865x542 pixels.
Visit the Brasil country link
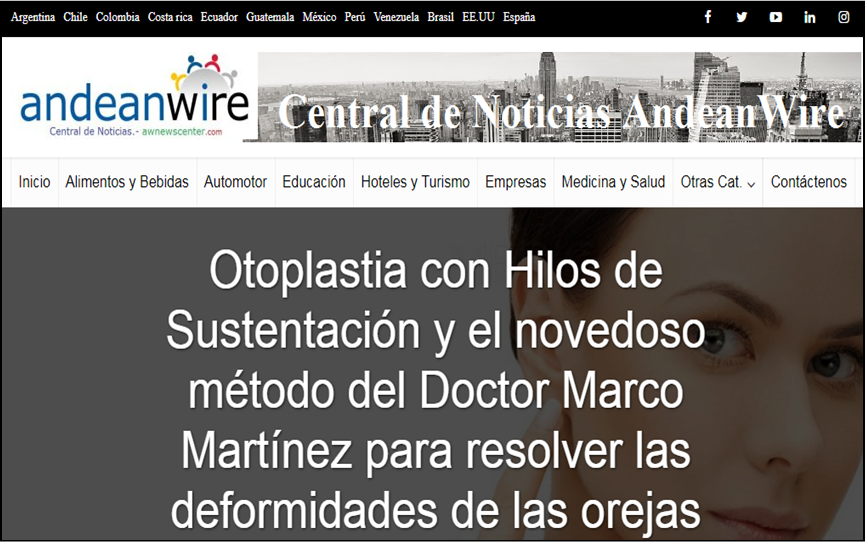tap(440, 17)
